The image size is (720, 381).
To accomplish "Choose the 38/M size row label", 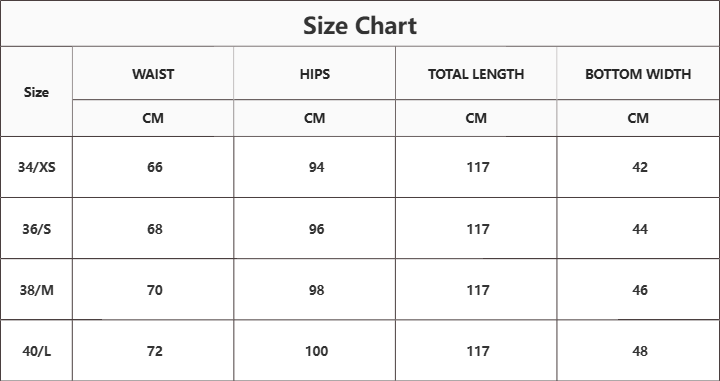I will pos(37,290).
